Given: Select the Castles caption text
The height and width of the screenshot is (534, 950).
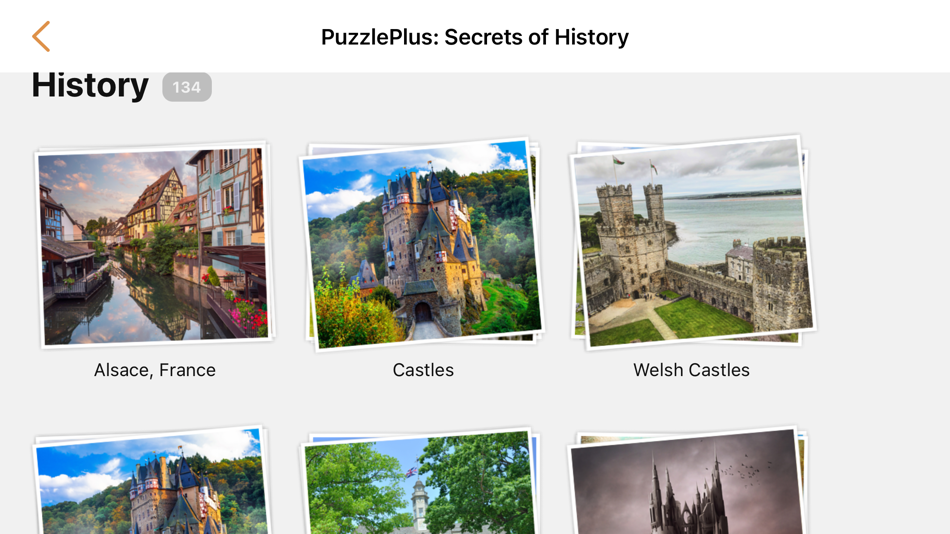Looking at the screenshot, I should tap(423, 370).
